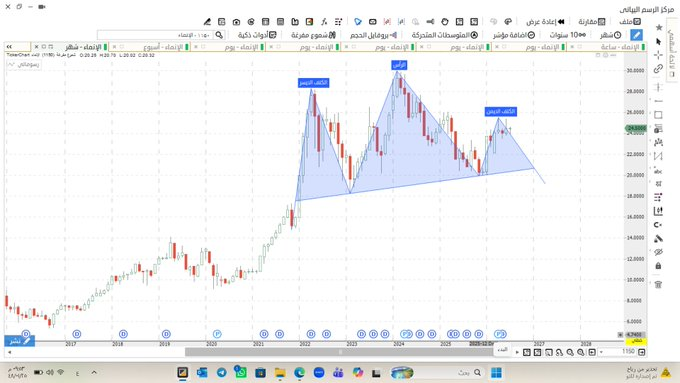Viewport: 680px width, 383px height.
Task: Click the symbol search magnifier icon
Action: (x=219, y=35)
